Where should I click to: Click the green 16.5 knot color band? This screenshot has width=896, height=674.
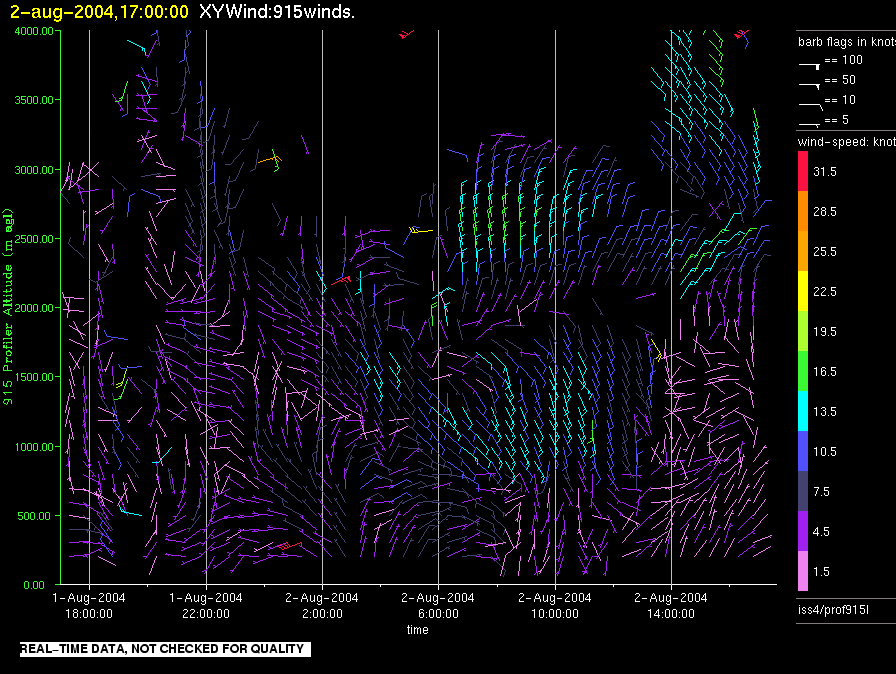[803, 371]
